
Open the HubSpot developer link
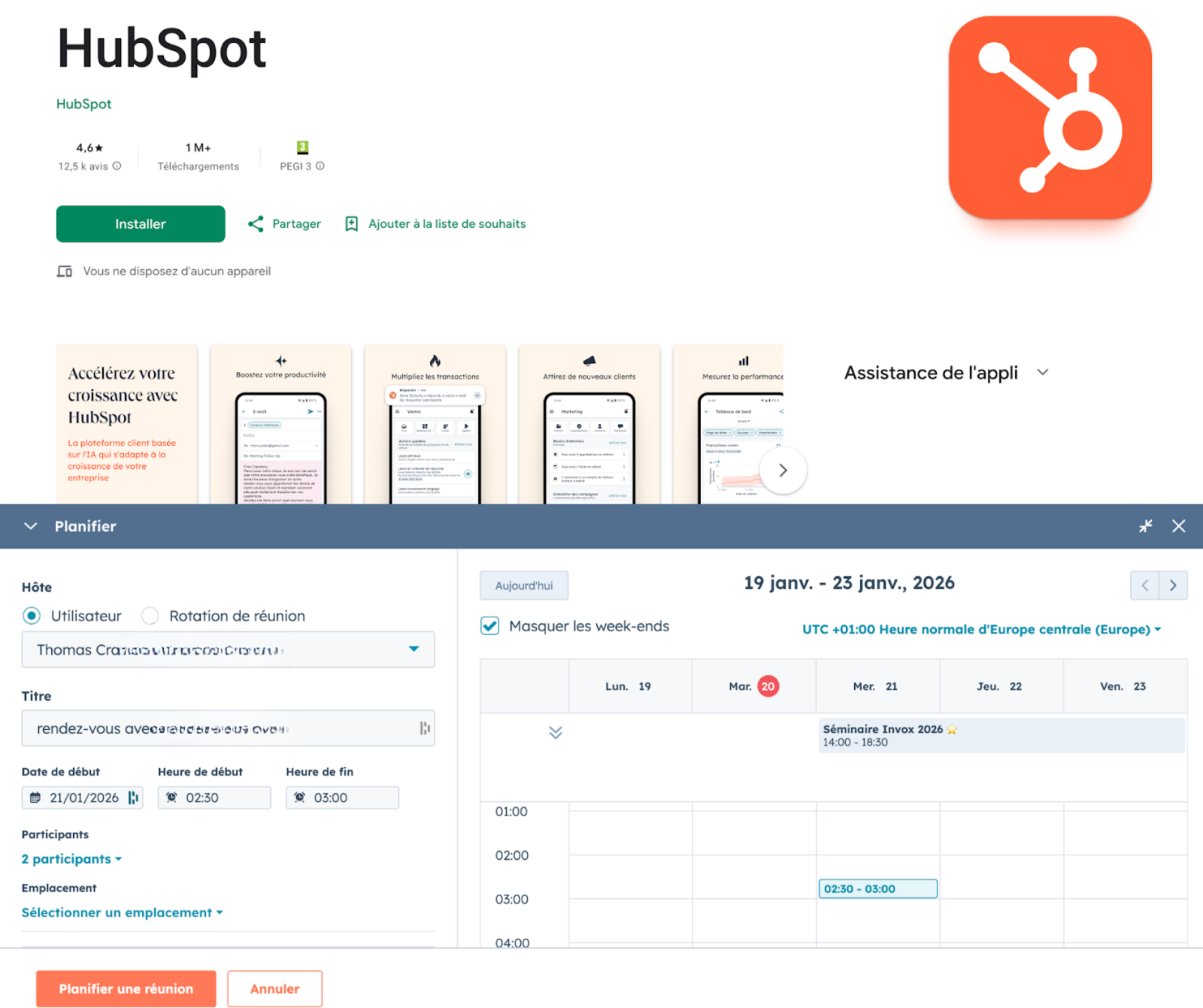[83, 104]
